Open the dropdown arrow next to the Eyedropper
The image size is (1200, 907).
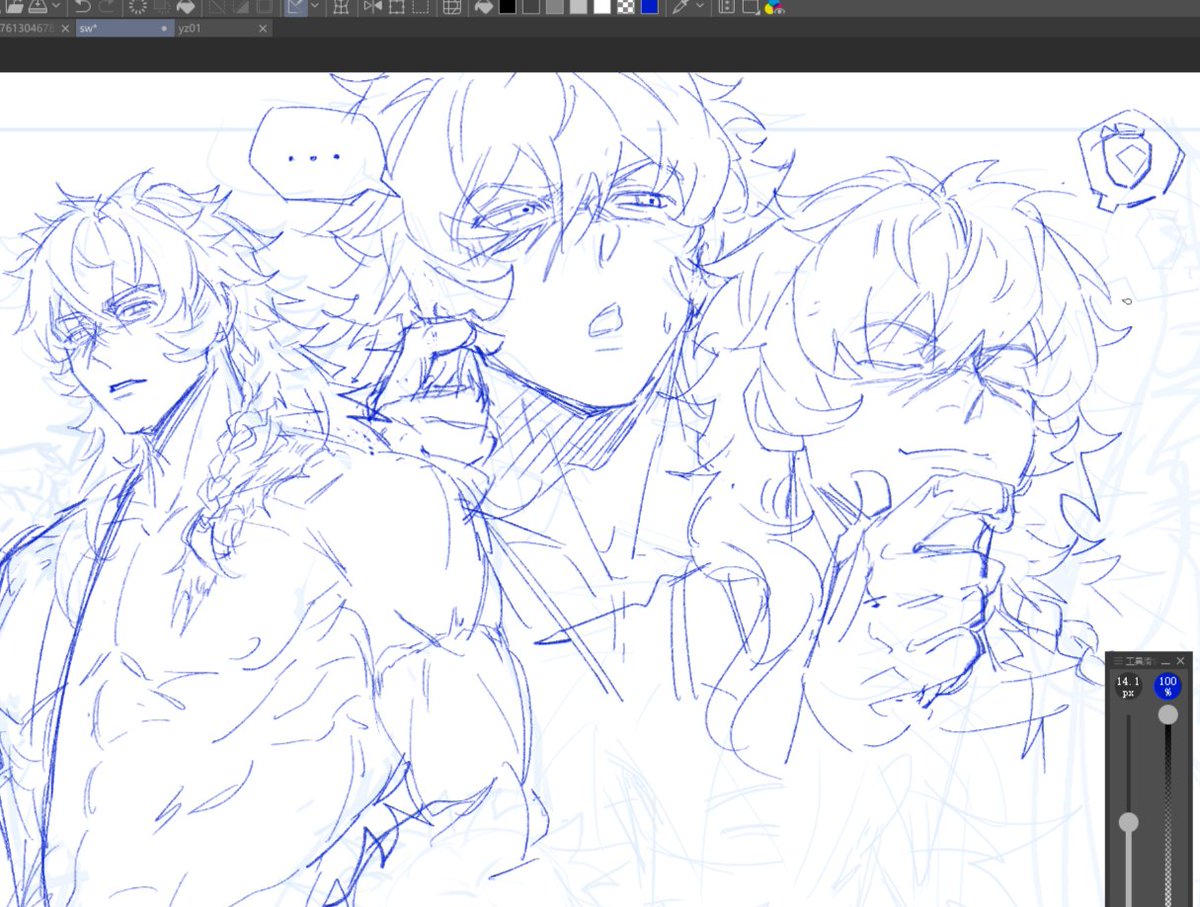tap(700, 7)
